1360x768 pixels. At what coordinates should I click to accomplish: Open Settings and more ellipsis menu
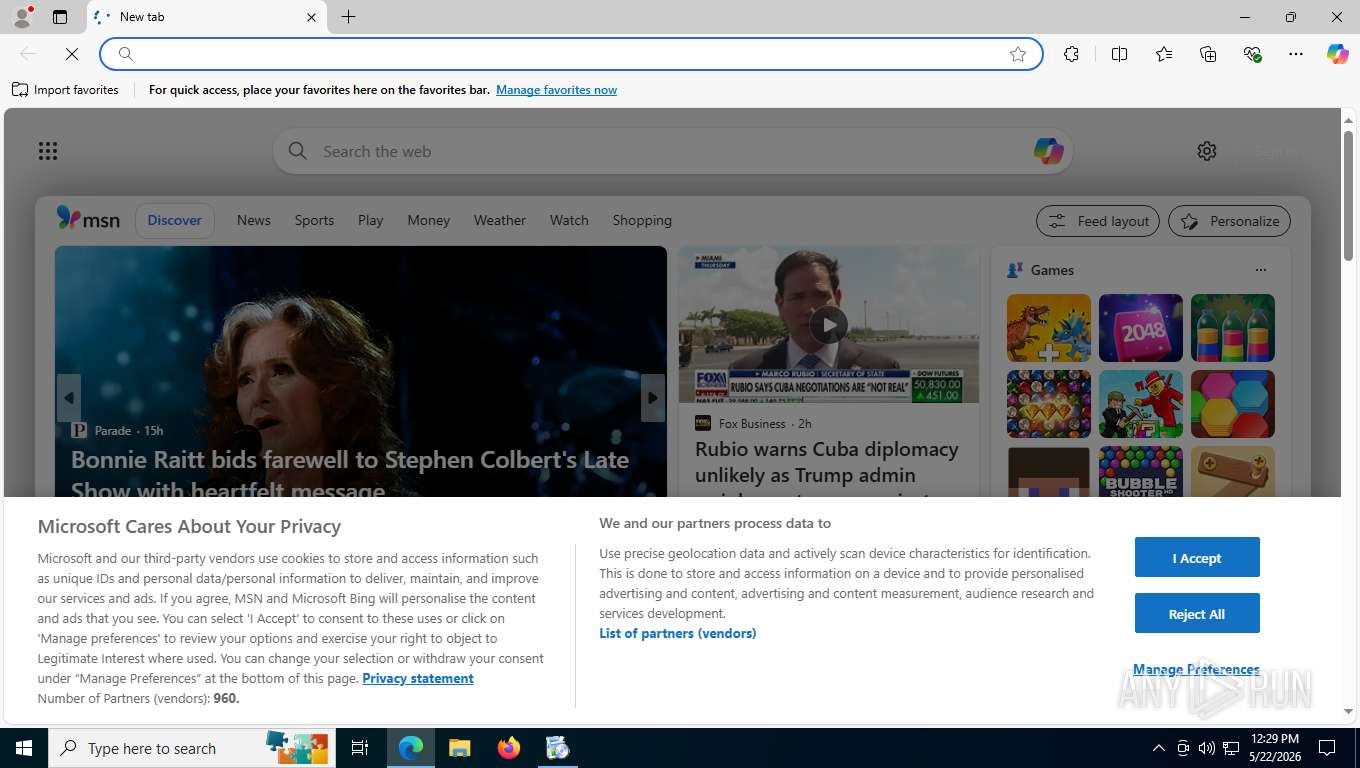[1296, 54]
